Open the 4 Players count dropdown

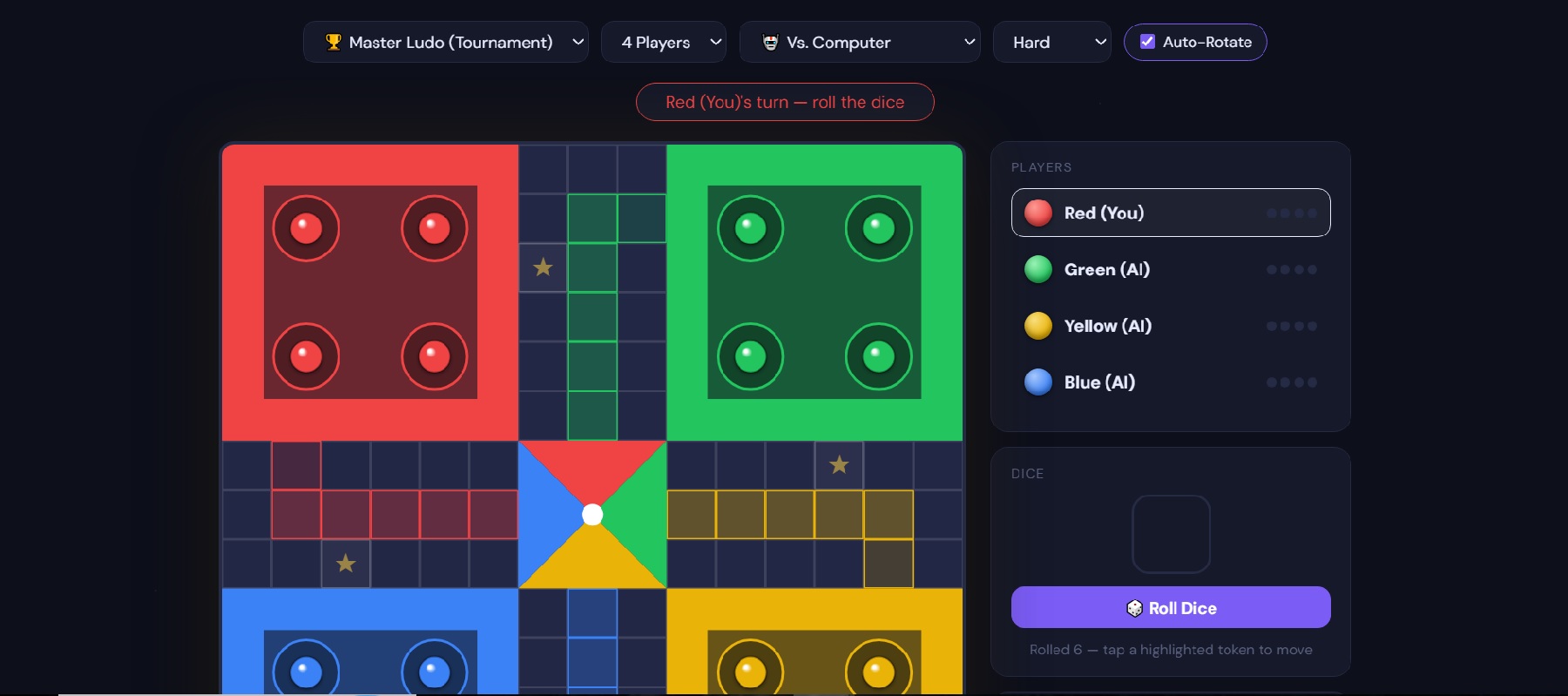[664, 42]
